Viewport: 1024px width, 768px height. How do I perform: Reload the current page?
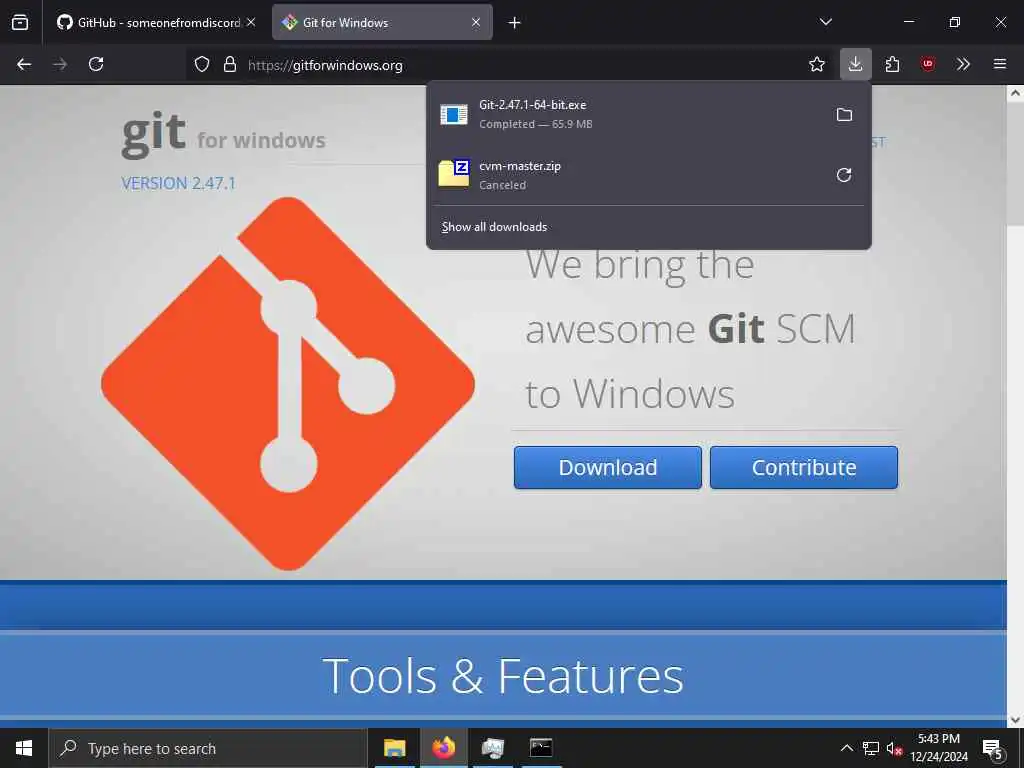coord(96,64)
